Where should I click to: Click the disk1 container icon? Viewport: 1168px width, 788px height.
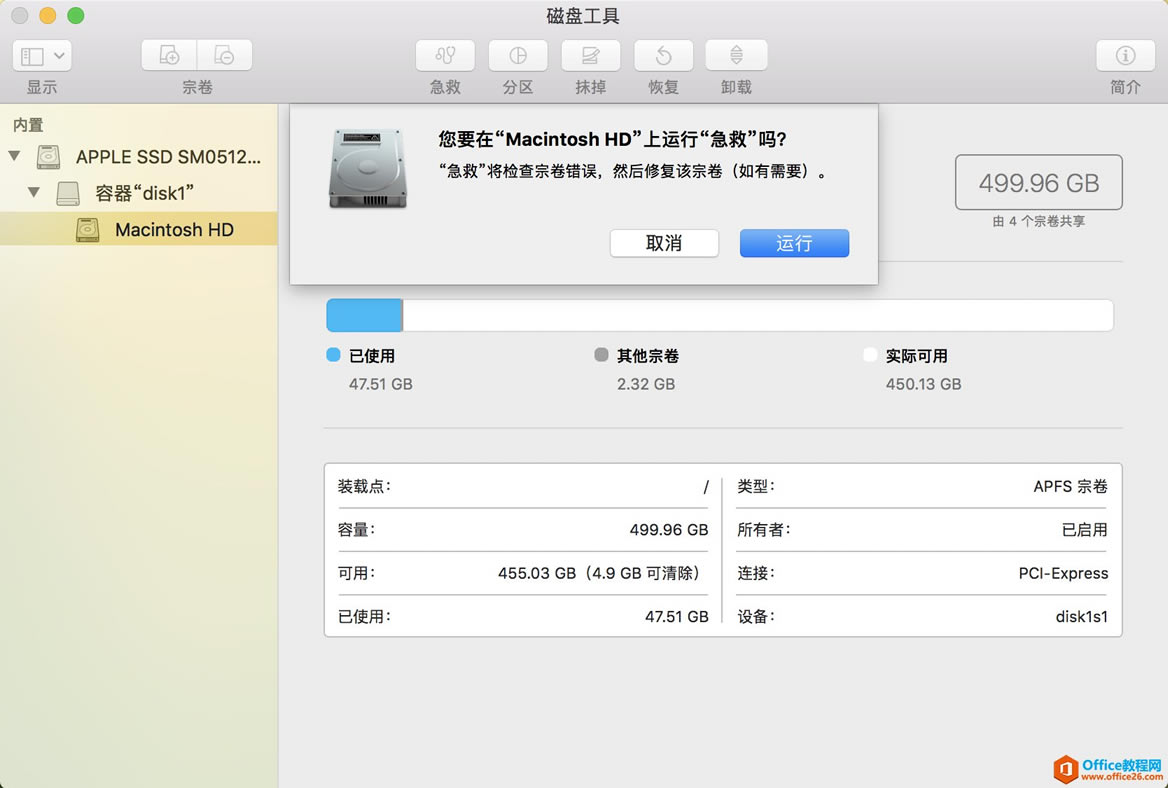[68, 193]
